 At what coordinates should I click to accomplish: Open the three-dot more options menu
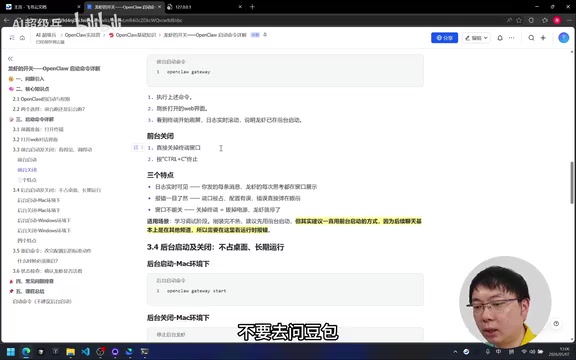tap(511, 38)
